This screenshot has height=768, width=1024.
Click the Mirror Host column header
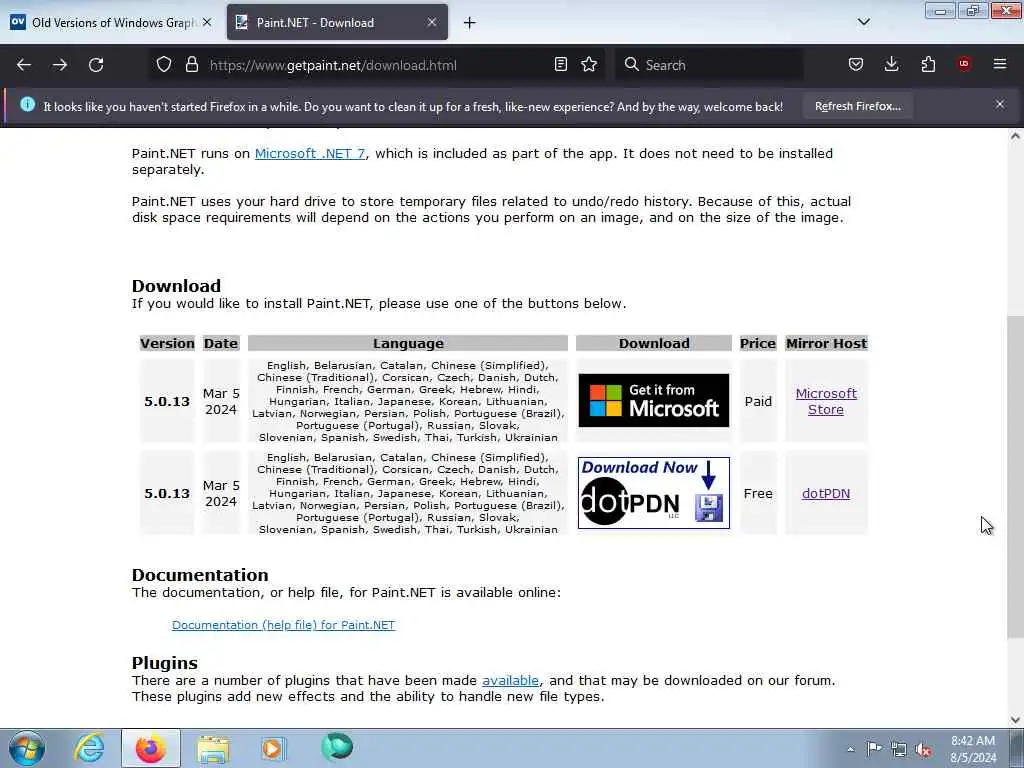click(x=827, y=344)
